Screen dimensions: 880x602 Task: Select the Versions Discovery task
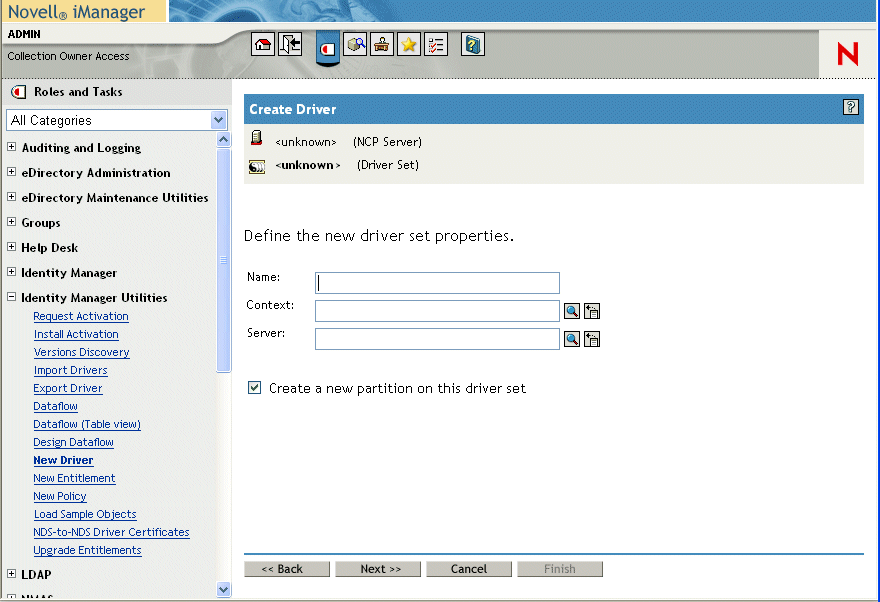(x=81, y=352)
